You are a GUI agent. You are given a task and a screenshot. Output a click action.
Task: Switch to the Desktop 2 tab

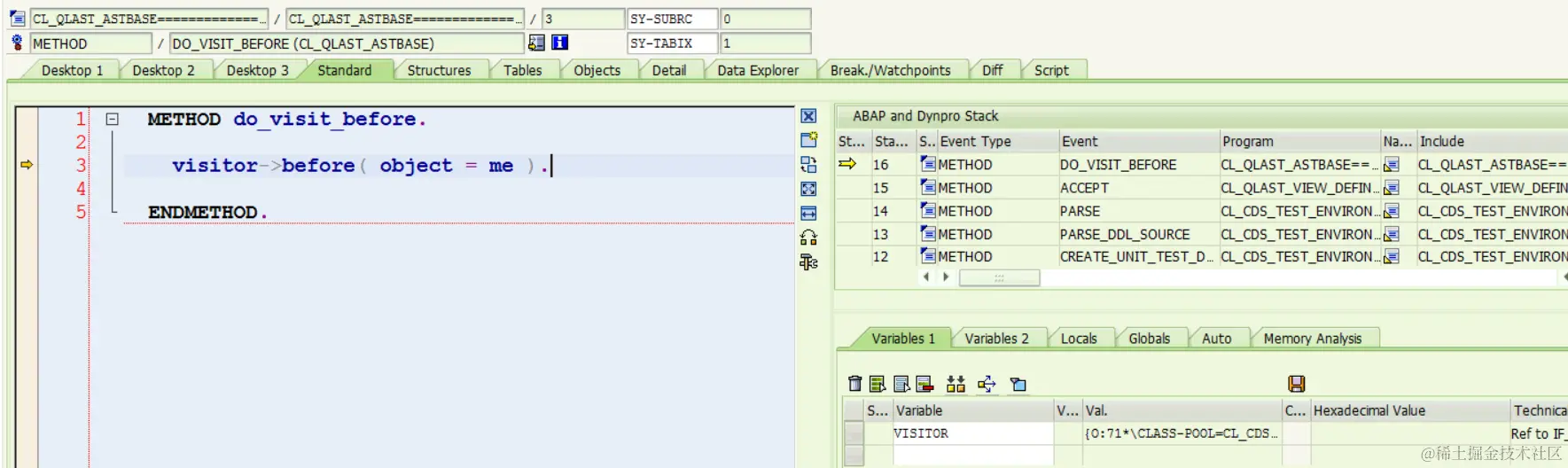pos(163,70)
